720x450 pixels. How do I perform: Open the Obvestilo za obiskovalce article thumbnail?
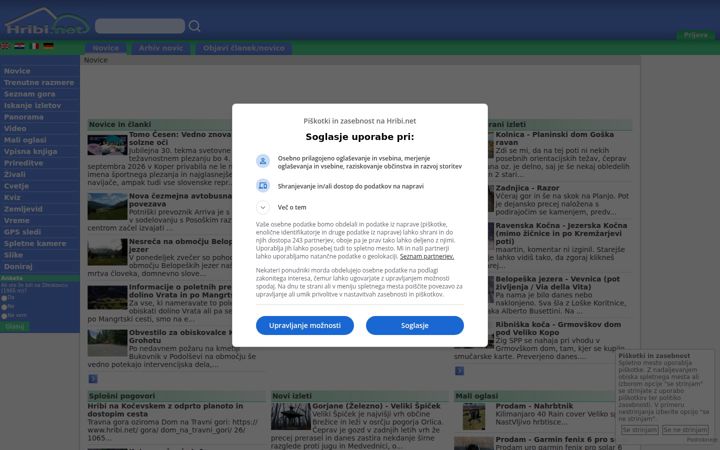point(107,343)
